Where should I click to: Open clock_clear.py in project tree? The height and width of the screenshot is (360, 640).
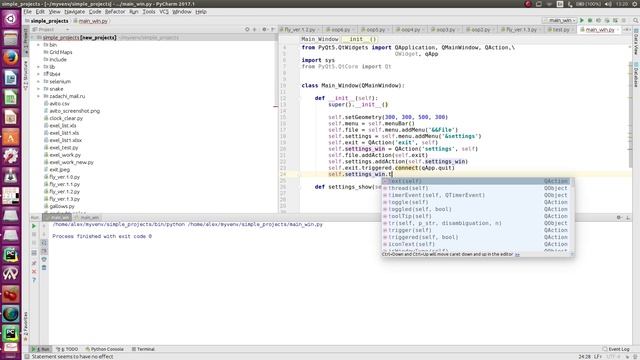[x=66, y=118]
